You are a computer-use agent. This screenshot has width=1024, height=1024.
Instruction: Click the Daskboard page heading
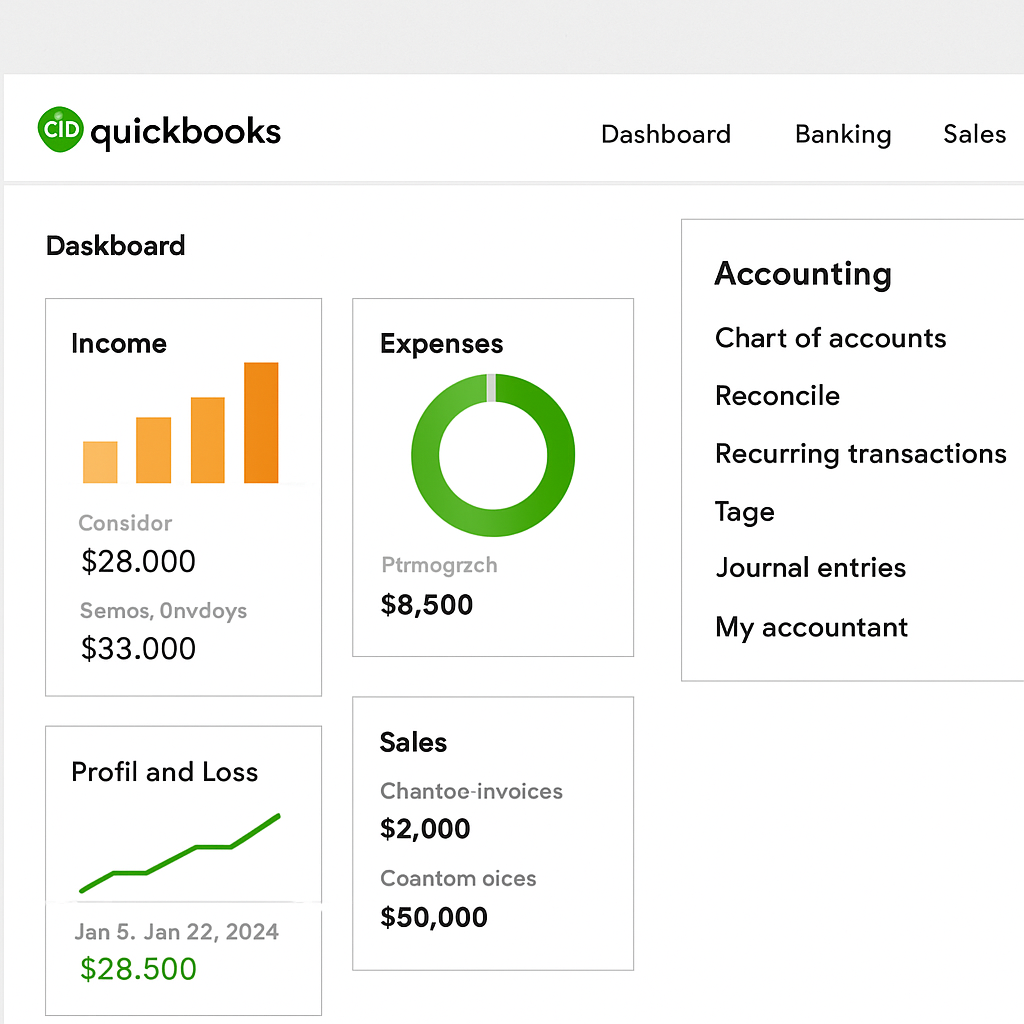pyautogui.click(x=116, y=246)
